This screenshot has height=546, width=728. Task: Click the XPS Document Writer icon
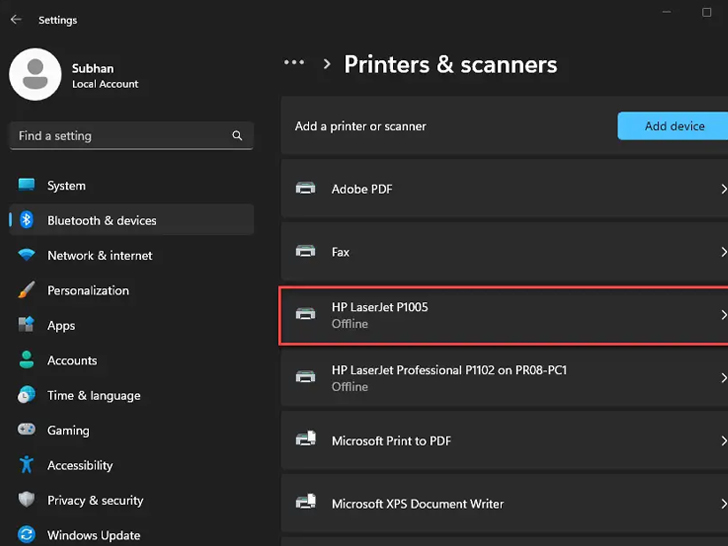pos(306,502)
